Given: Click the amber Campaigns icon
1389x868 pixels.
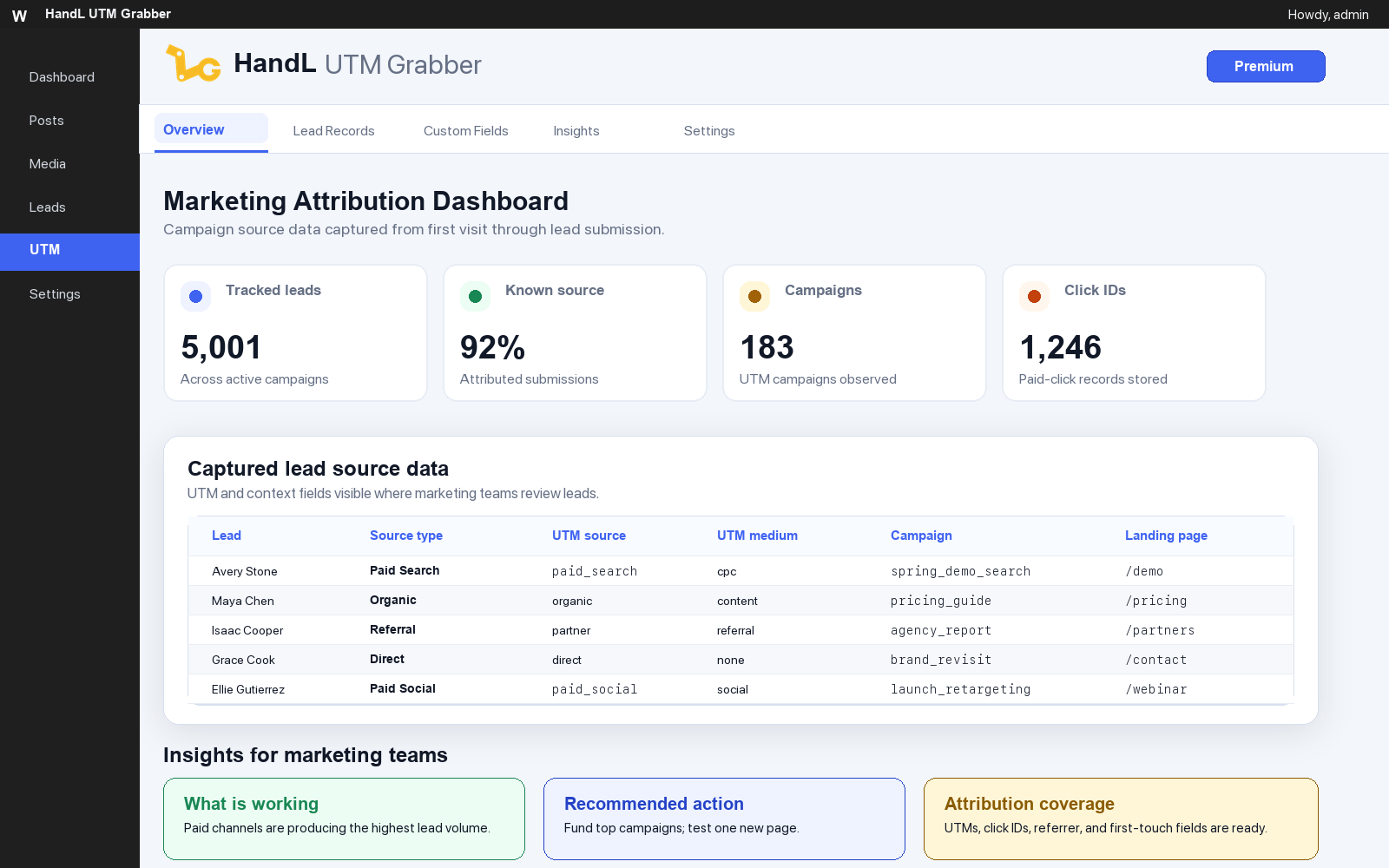Looking at the screenshot, I should coord(755,296).
